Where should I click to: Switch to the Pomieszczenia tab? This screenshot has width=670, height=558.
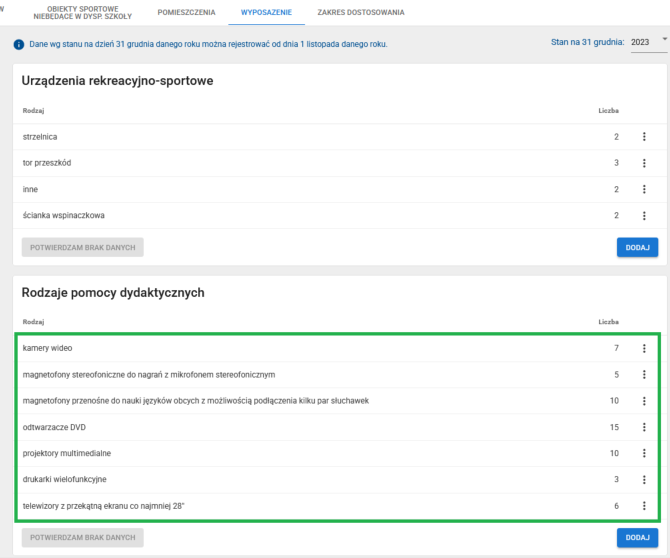click(186, 12)
